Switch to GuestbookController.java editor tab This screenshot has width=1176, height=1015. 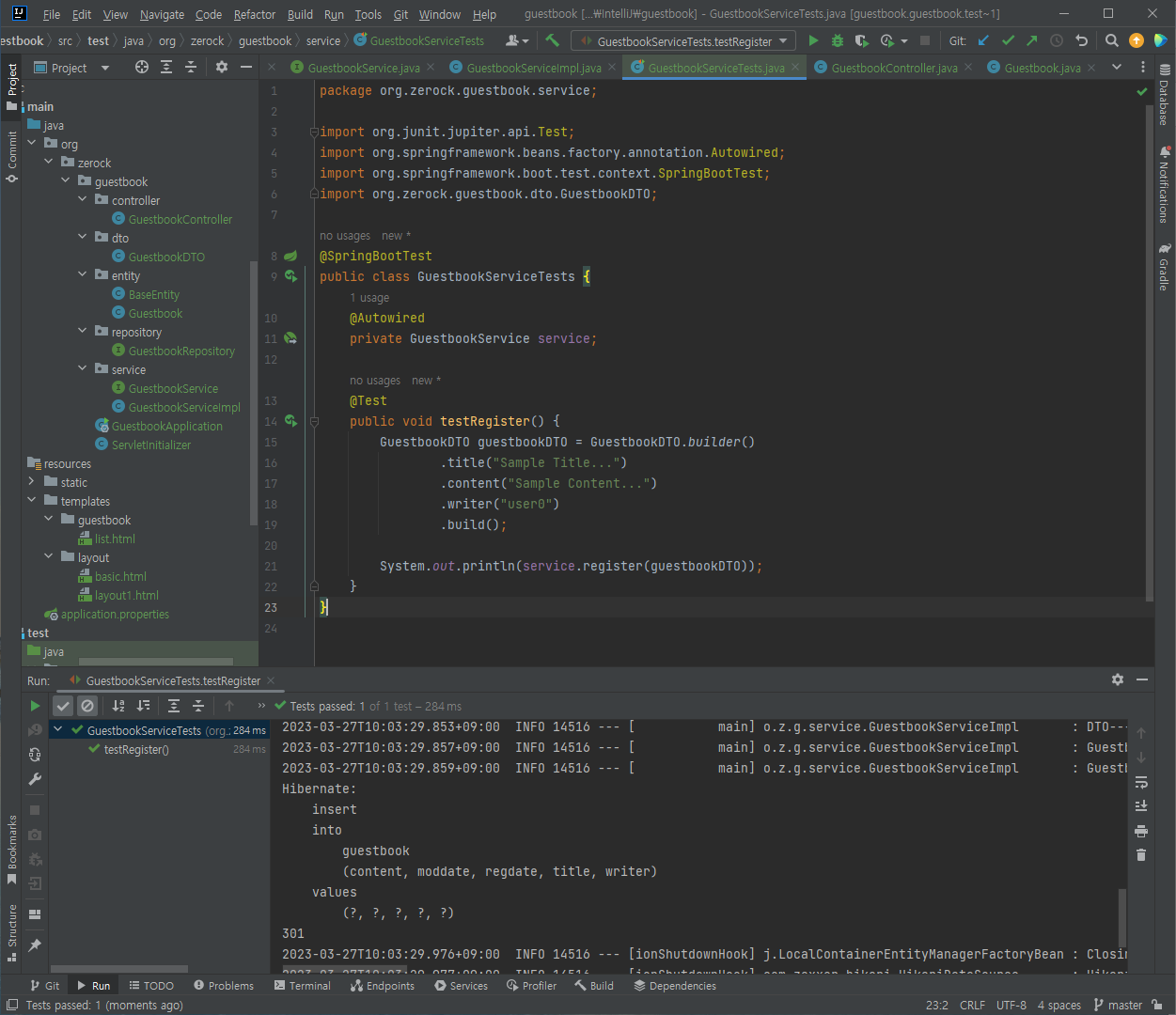894,68
